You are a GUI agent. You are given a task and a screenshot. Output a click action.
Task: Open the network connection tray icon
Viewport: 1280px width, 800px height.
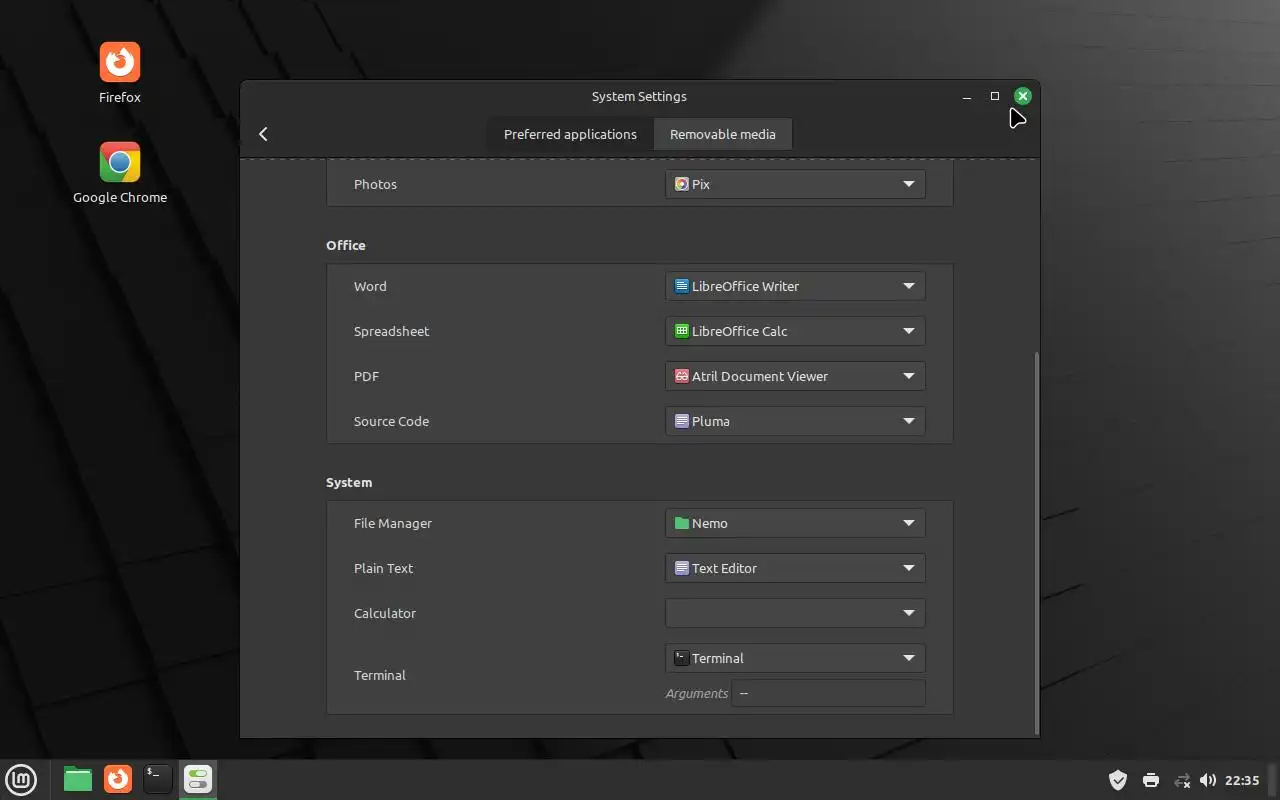pyautogui.click(x=1182, y=780)
